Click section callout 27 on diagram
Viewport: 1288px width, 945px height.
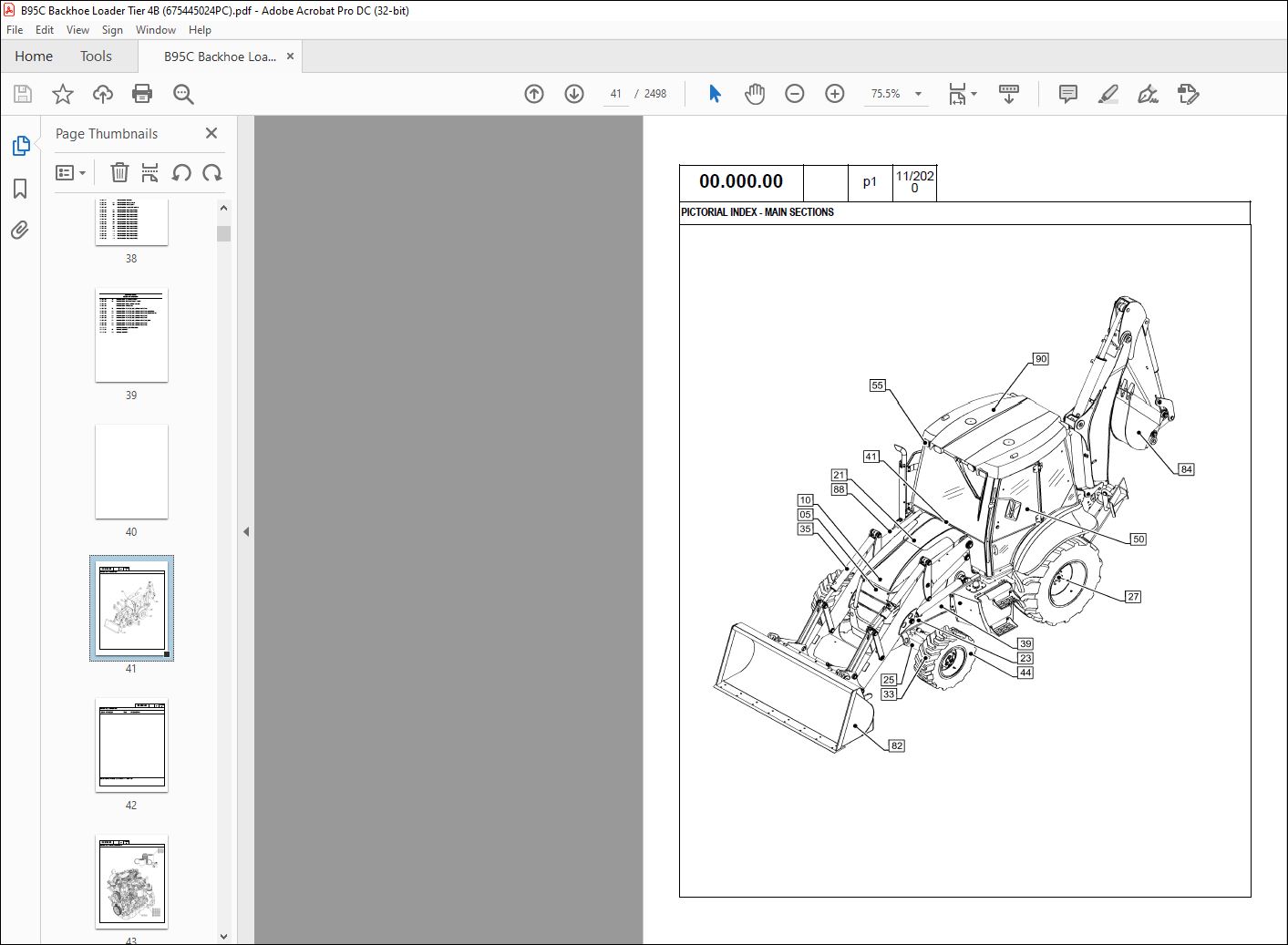[1133, 597]
